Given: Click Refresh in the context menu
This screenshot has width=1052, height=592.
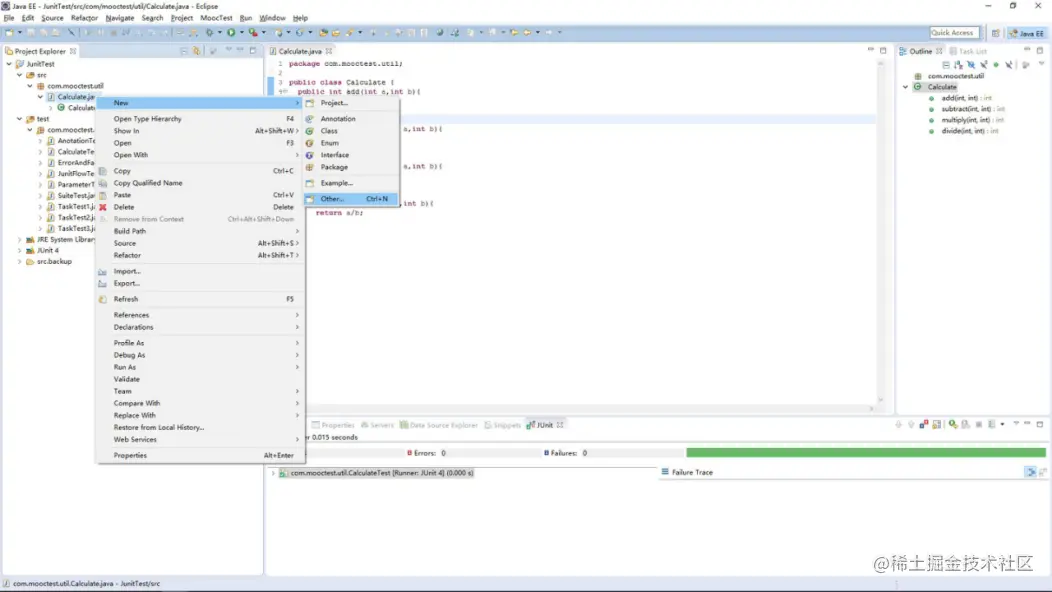Looking at the screenshot, I should coord(200,299).
